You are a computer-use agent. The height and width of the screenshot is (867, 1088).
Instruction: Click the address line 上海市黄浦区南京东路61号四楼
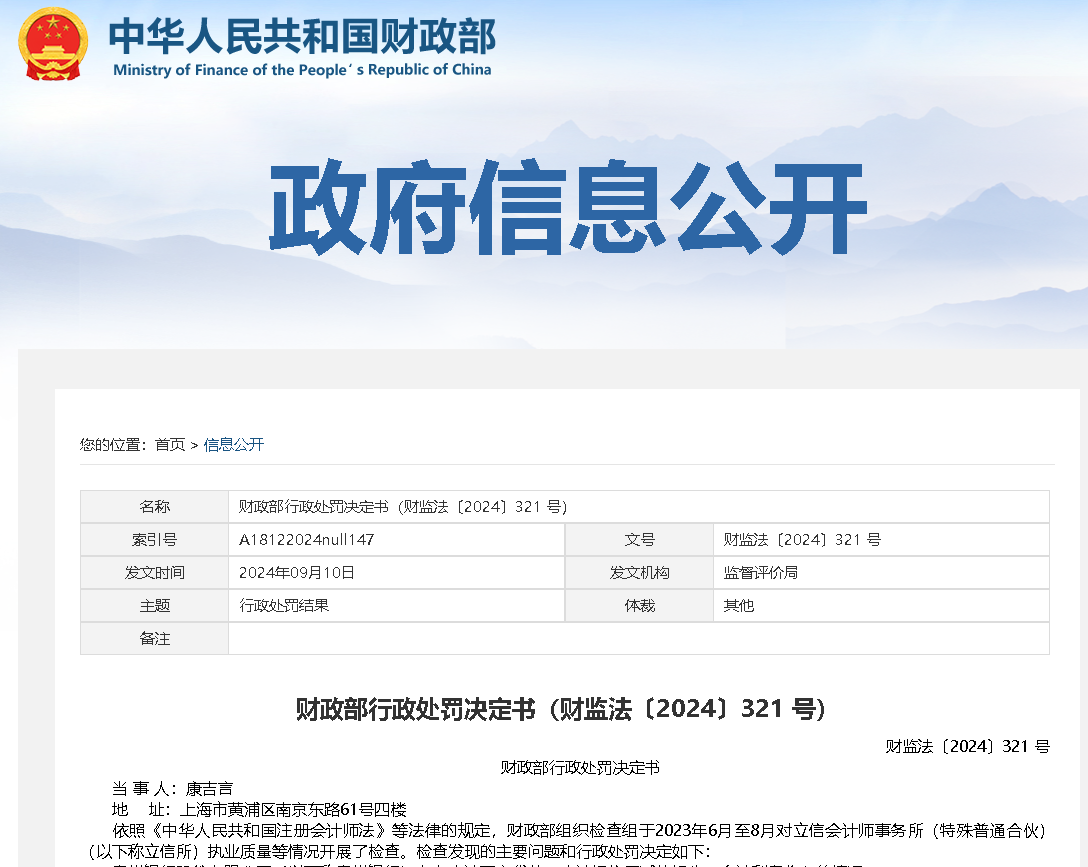click(259, 809)
